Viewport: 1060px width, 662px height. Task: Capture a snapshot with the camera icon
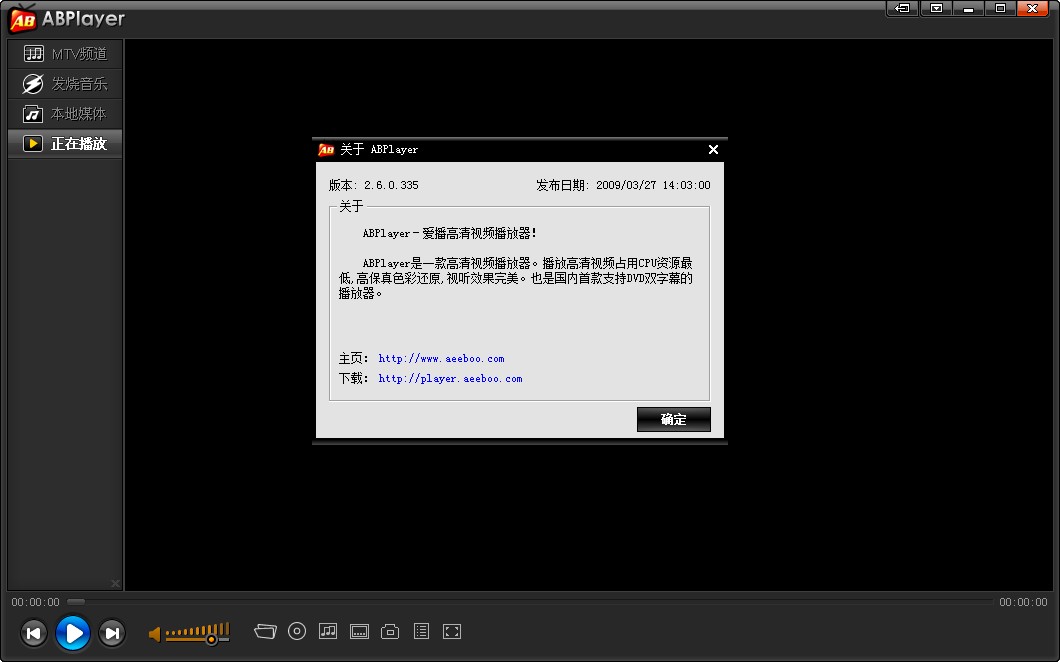[x=389, y=631]
